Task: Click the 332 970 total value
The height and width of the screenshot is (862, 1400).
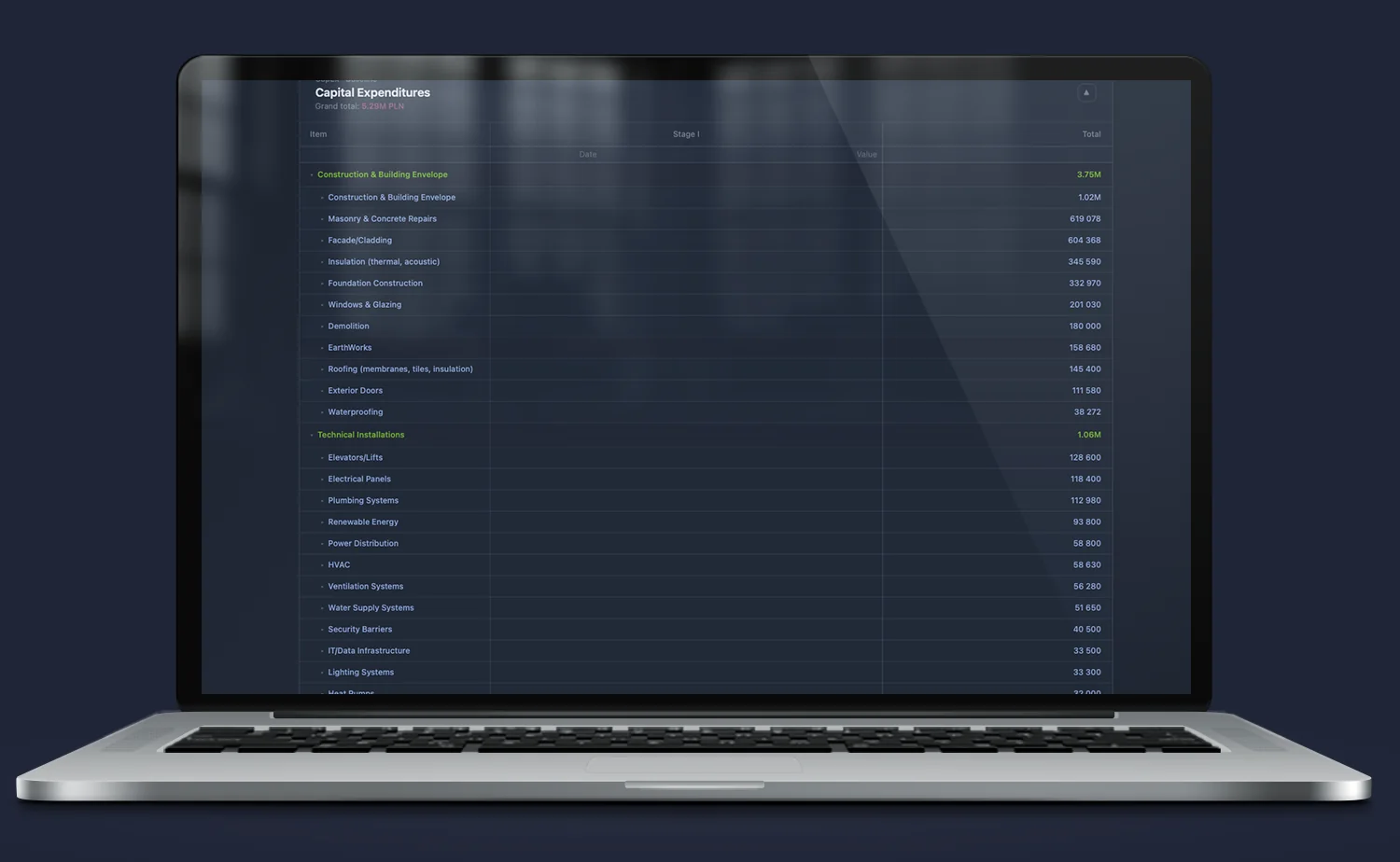Action: [x=1085, y=284]
